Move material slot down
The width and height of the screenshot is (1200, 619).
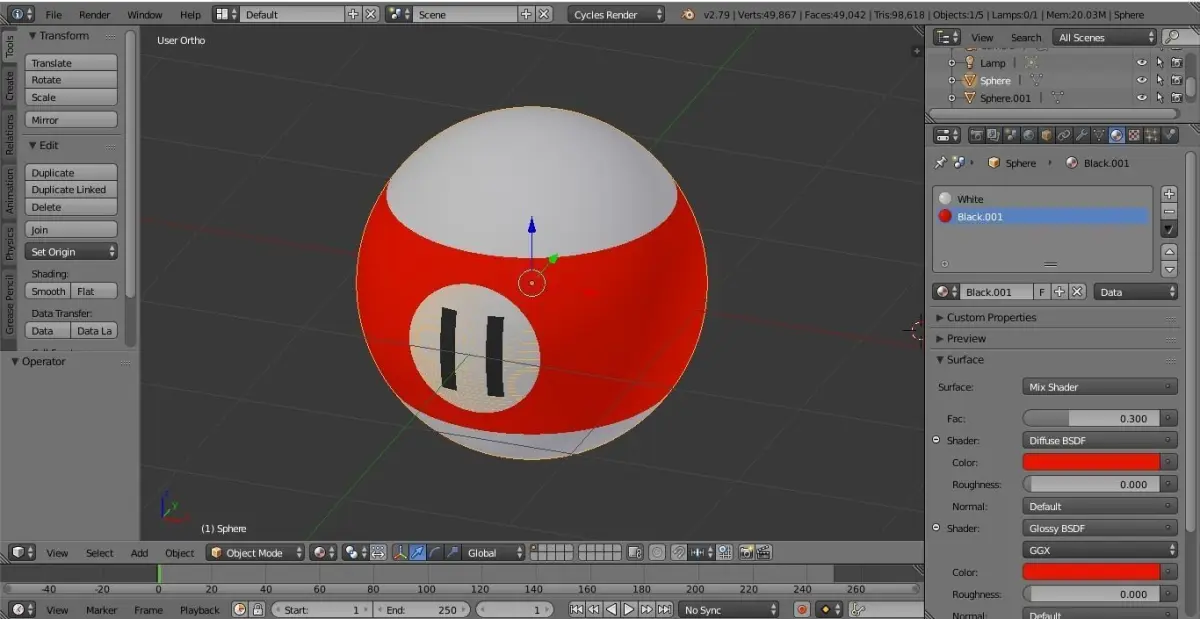(x=1169, y=269)
